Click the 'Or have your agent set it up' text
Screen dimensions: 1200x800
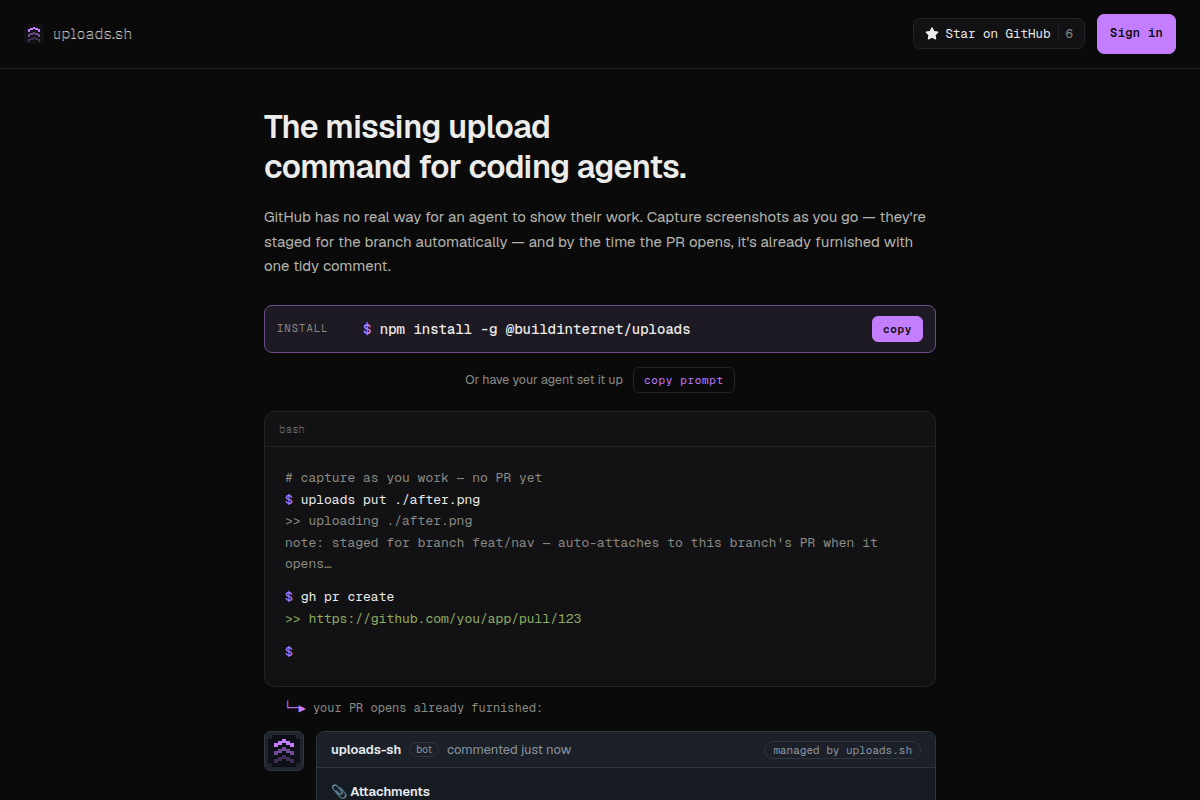click(544, 380)
